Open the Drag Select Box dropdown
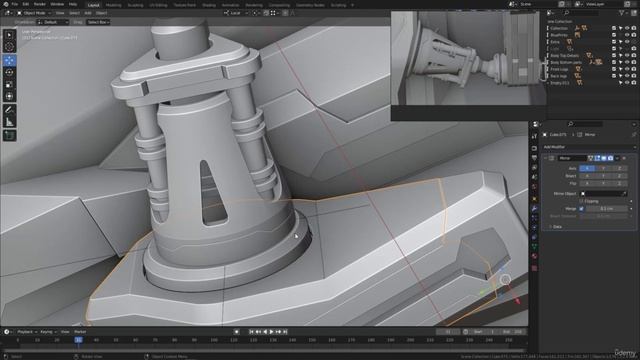This screenshot has width=640, height=360. coord(98,22)
